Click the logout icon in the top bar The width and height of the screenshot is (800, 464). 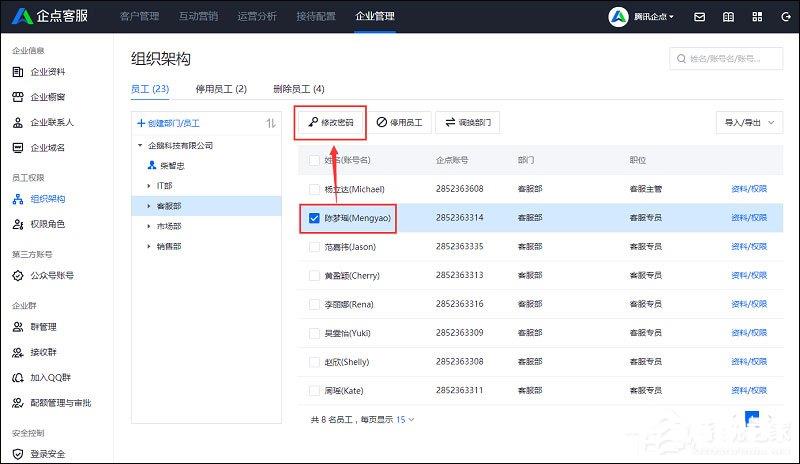[x=786, y=17]
